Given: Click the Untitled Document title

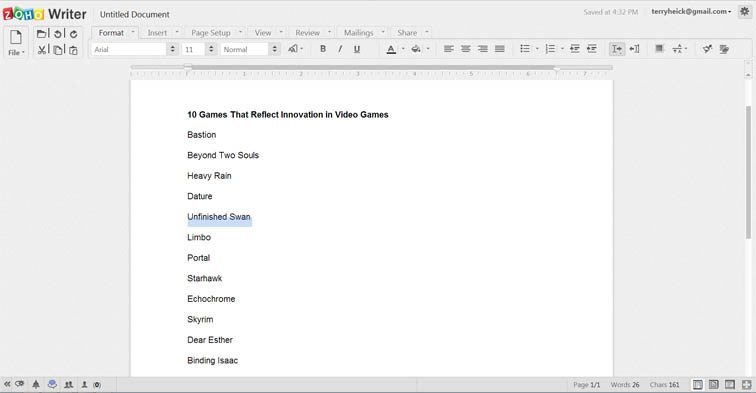Looking at the screenshot, I should tap(135, 14).
